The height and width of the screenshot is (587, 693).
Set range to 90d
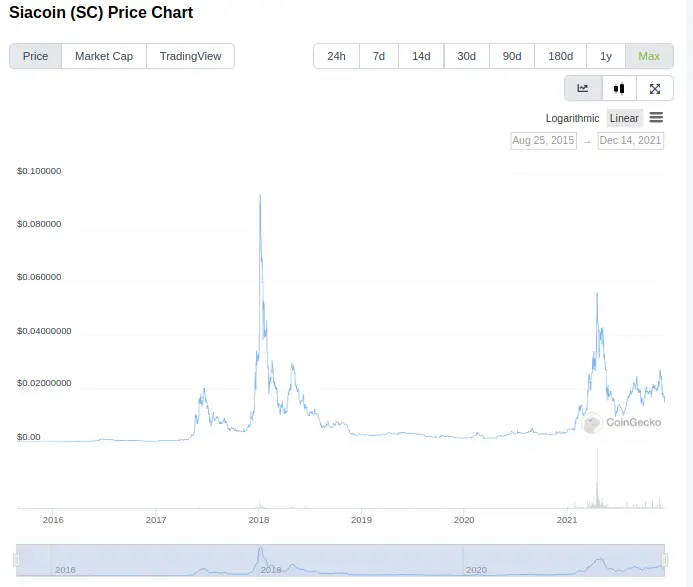(x=512, y=56)
